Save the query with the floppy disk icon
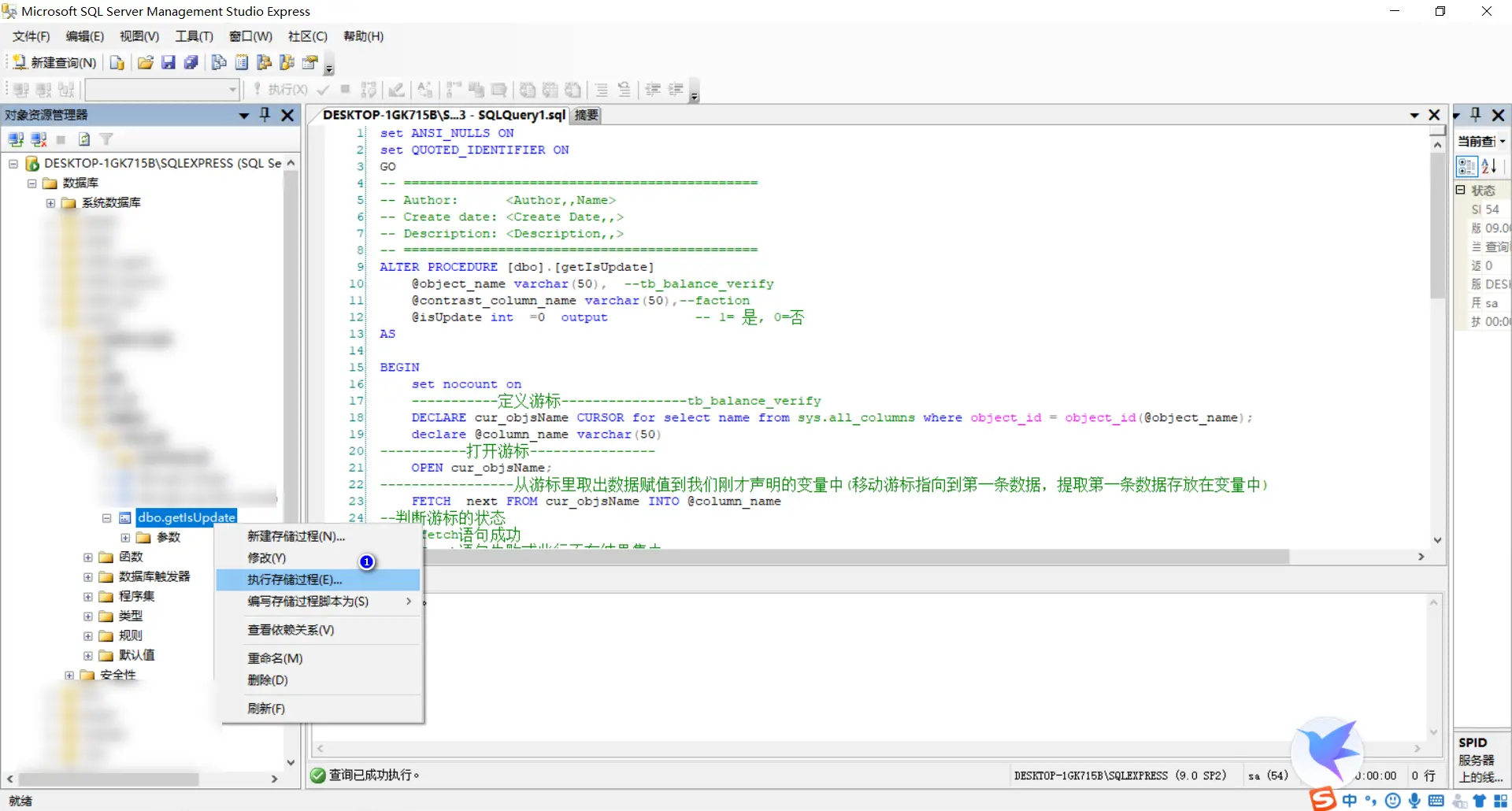Viewport: 1512px width, 811px height. pos(169,62)
